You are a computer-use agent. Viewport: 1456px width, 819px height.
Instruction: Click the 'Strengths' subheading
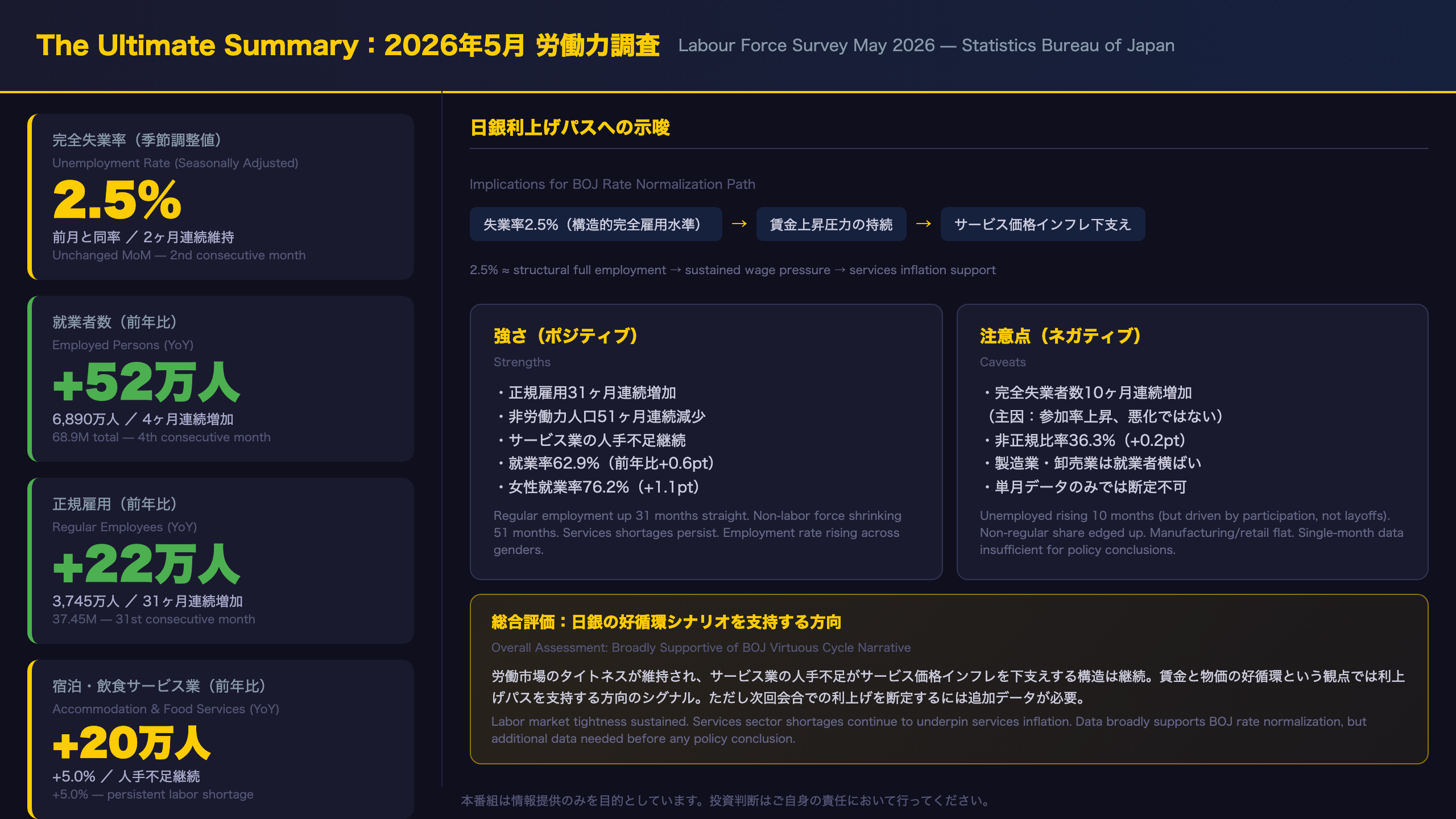click(x=522, y=362)
